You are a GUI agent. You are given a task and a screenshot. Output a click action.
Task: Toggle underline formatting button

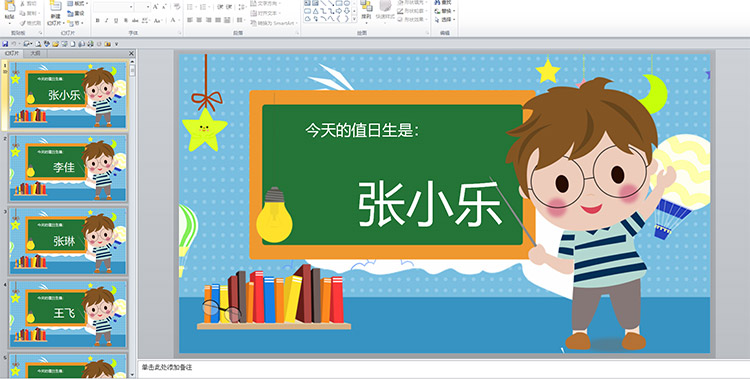tap(116, 20)
